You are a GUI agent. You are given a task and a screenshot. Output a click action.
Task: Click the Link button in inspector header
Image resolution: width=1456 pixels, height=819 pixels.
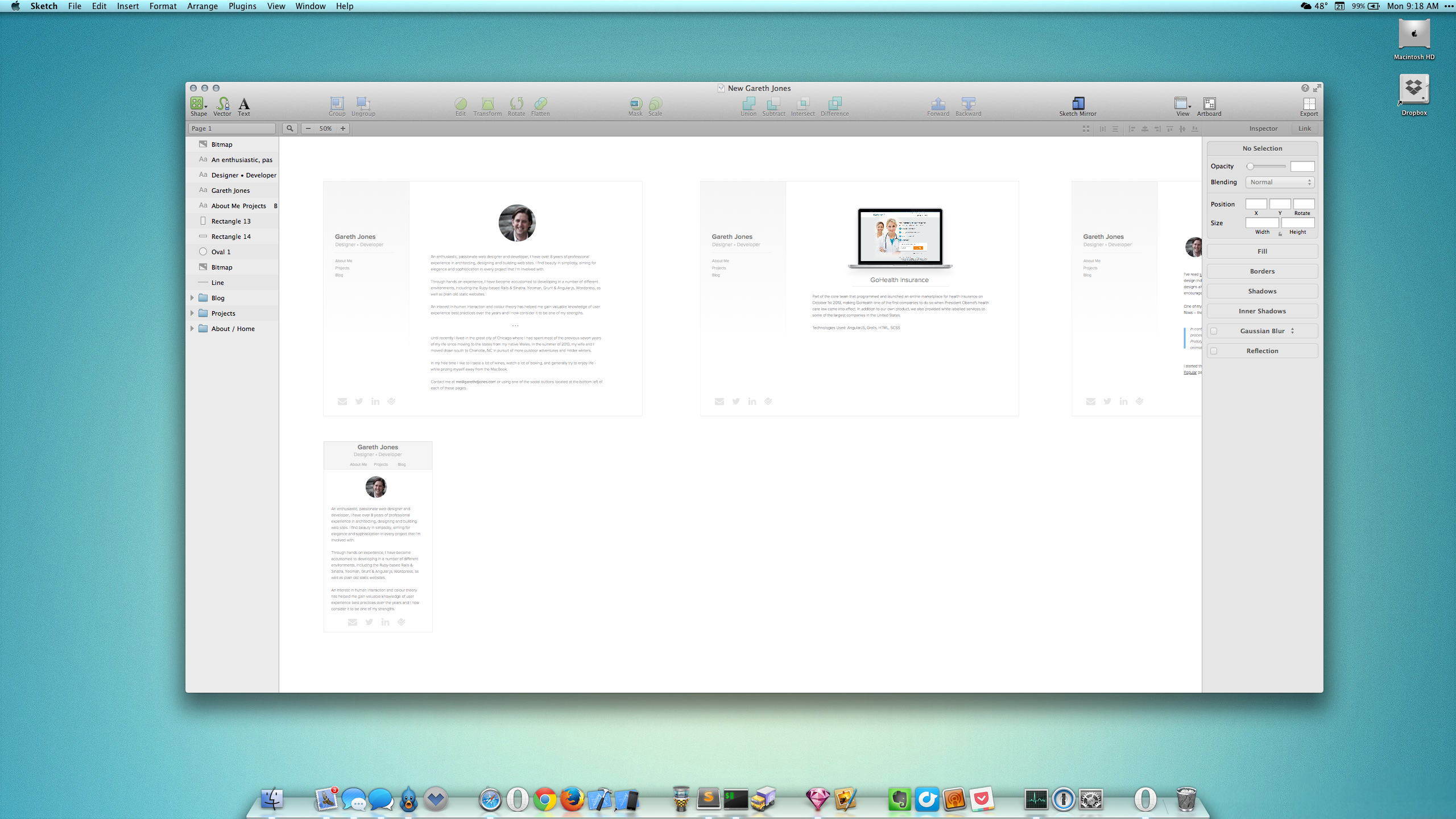click(x=1304, y=129)
